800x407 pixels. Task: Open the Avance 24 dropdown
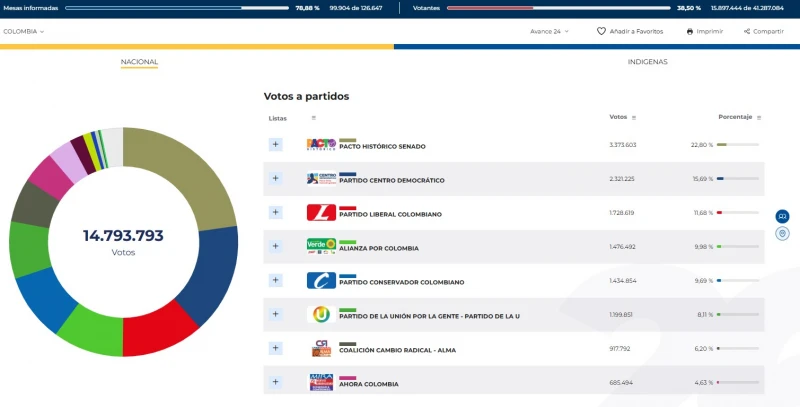pos(549,32)
